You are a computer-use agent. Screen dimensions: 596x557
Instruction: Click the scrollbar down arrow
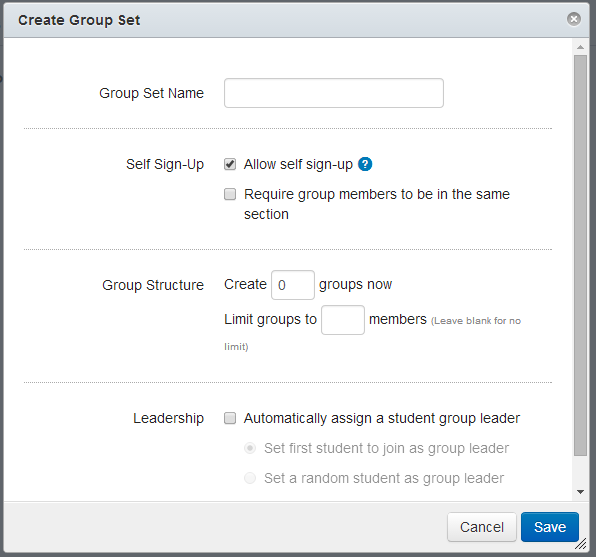580,492
